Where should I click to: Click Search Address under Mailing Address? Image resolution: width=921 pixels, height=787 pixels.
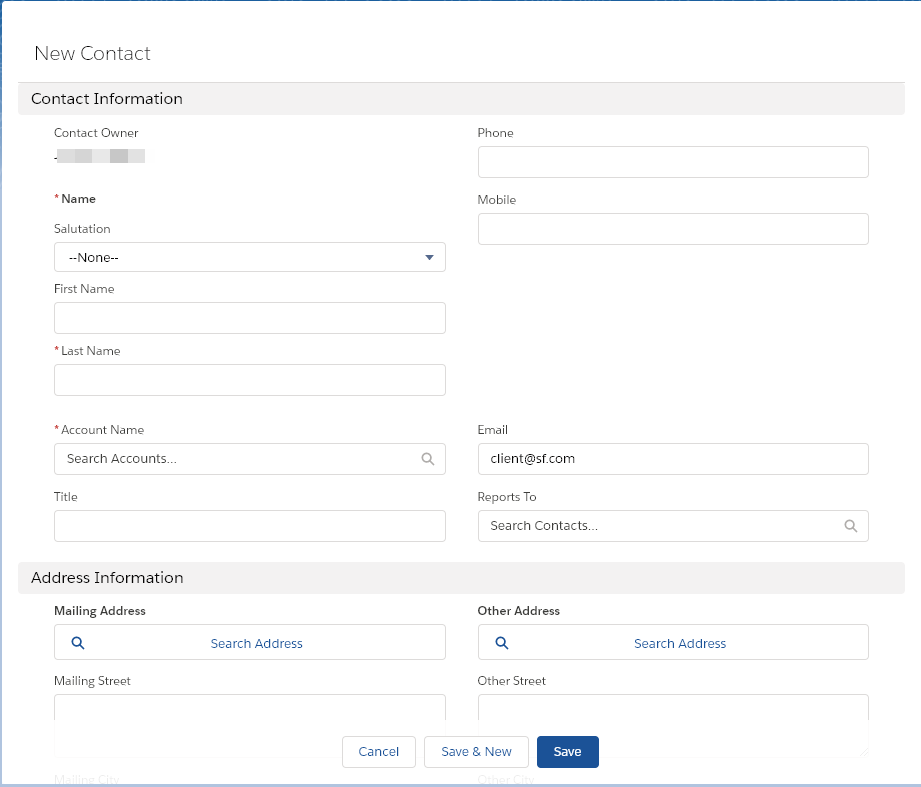coord(257,643)
